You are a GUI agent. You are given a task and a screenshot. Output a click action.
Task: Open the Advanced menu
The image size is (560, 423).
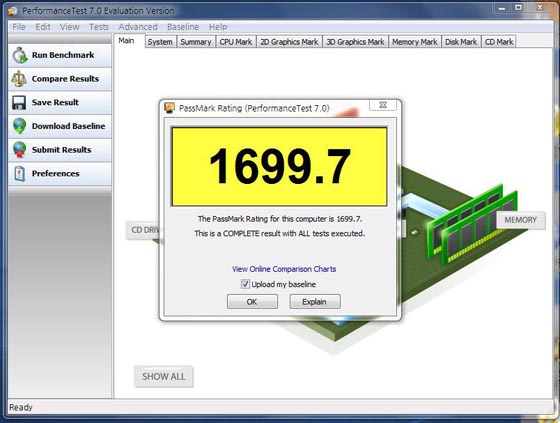click(x=138, y=27)
